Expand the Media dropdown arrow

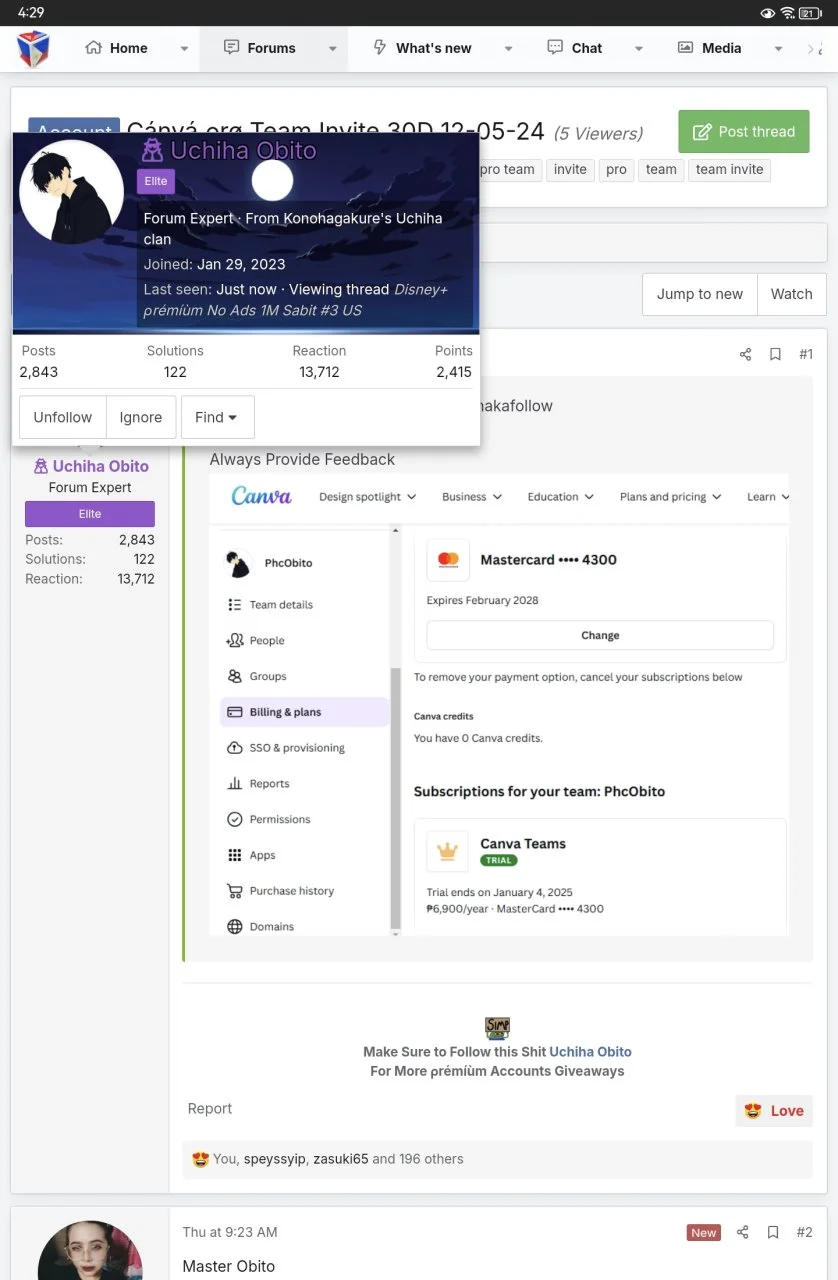click(778, 48)
